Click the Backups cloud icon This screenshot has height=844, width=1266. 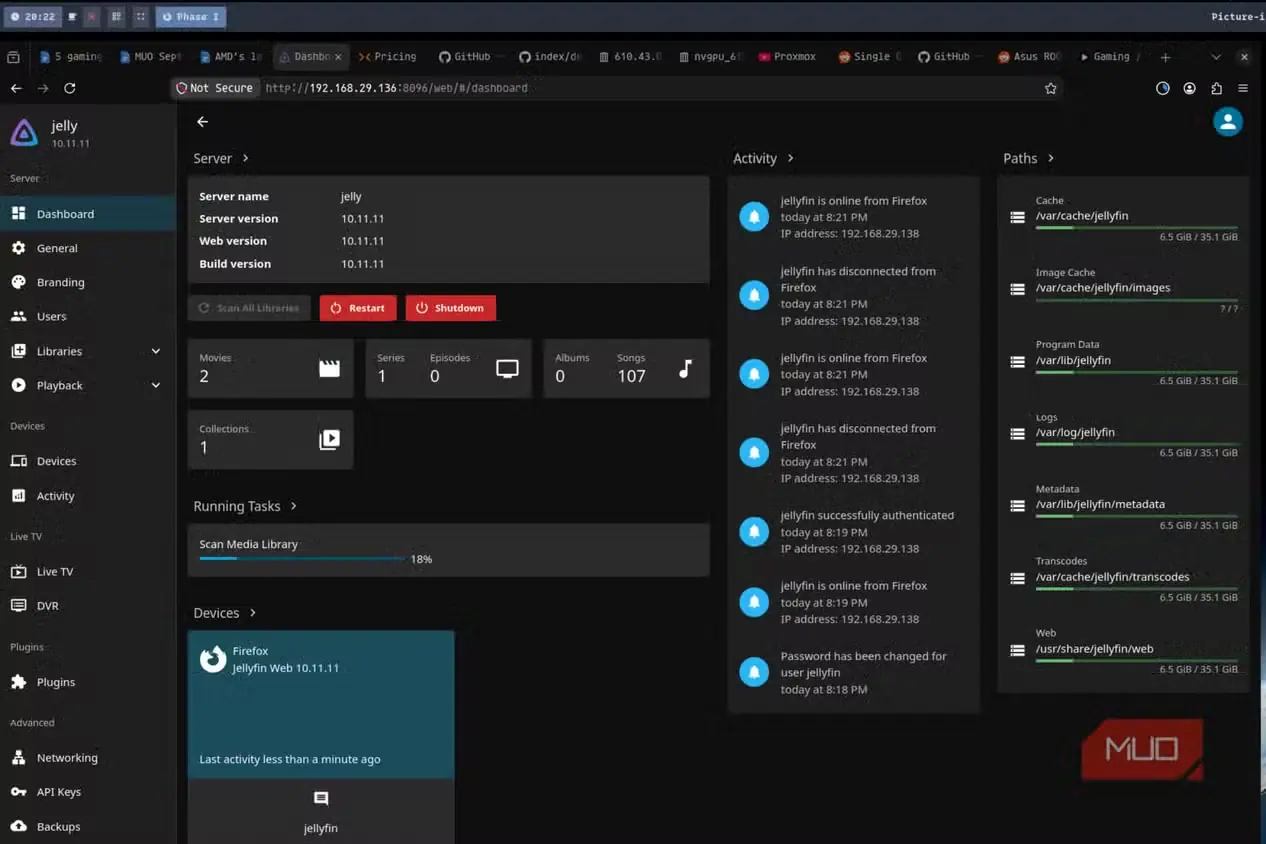click(18, 827)
